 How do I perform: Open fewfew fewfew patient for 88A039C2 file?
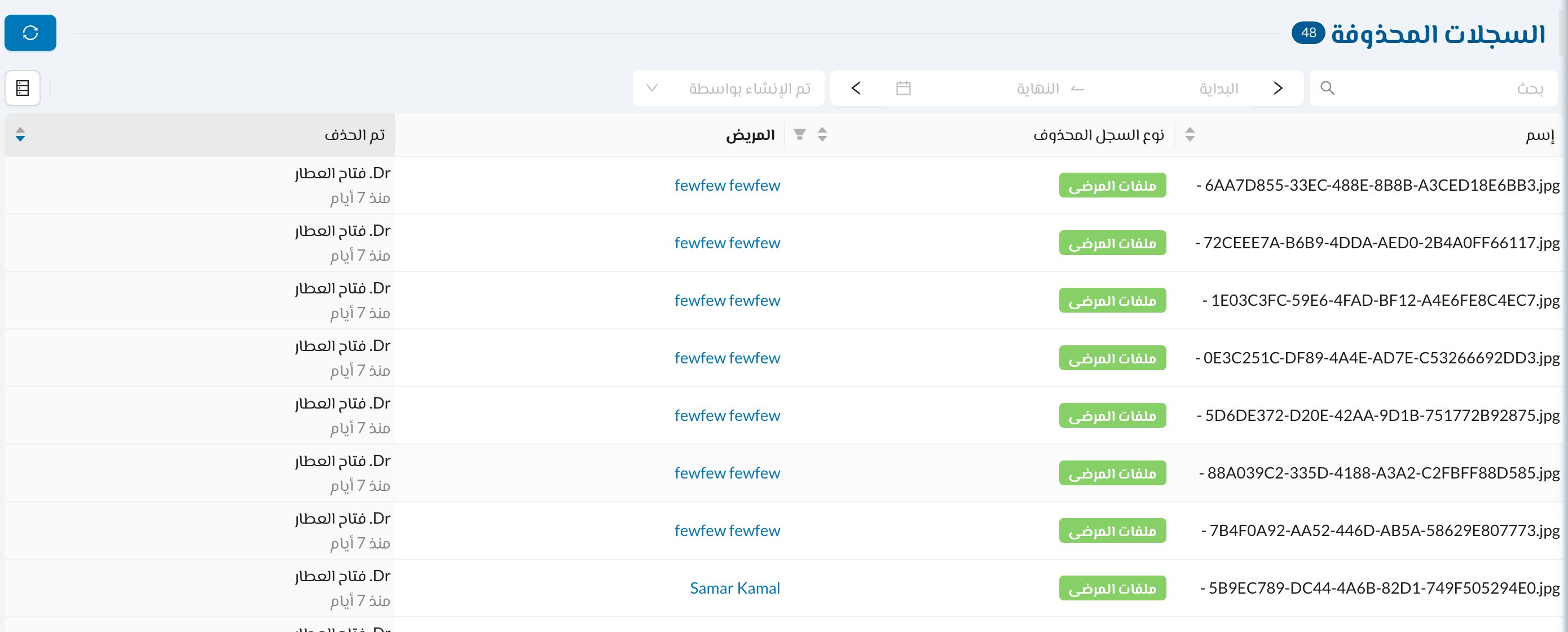[727, 473]
